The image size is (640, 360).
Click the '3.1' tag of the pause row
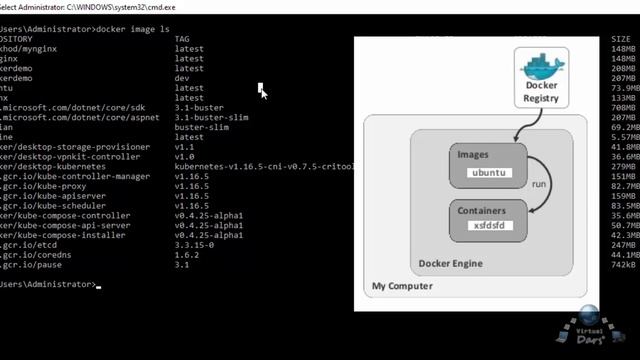(x=182, y=264)
